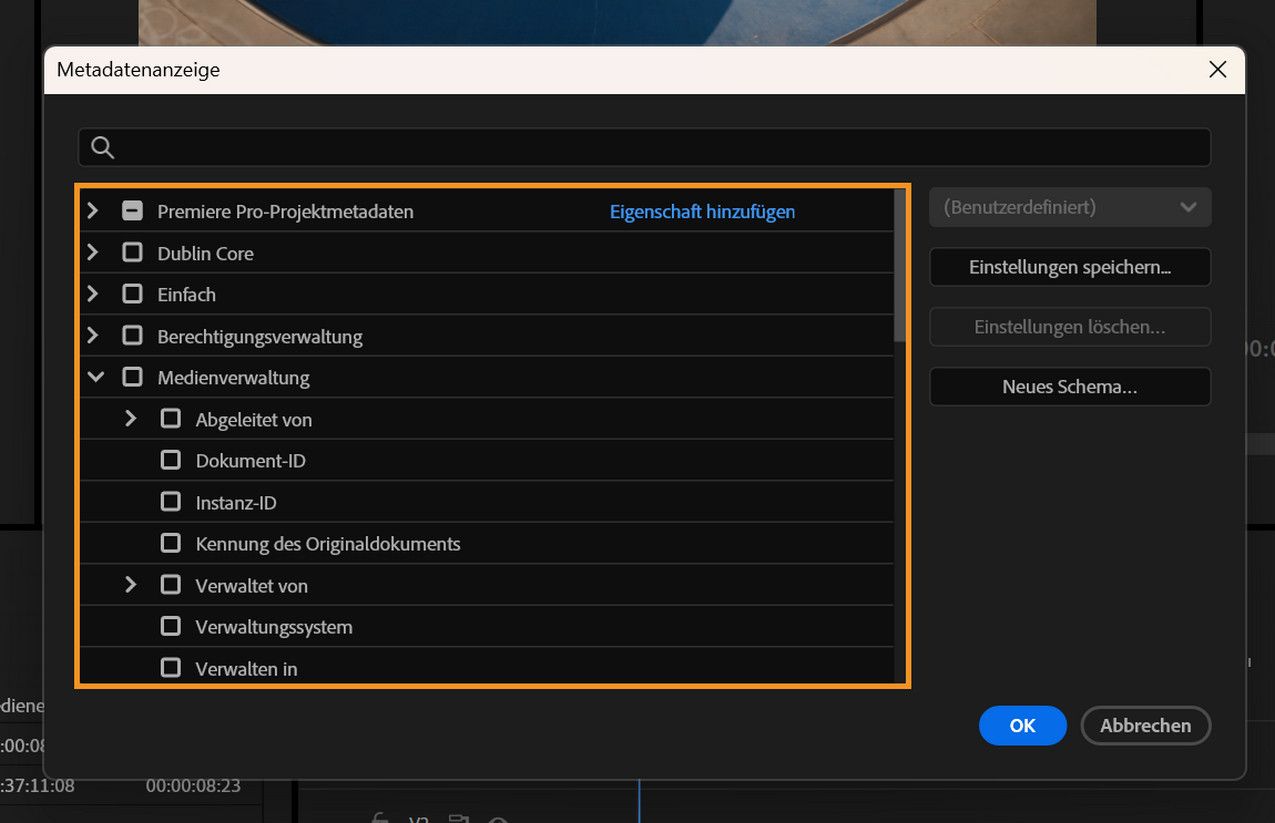Confirm the dialog with OK
Viewport: 1275px width, 823px height.
pyautogui.click(x=1022, y=725)
